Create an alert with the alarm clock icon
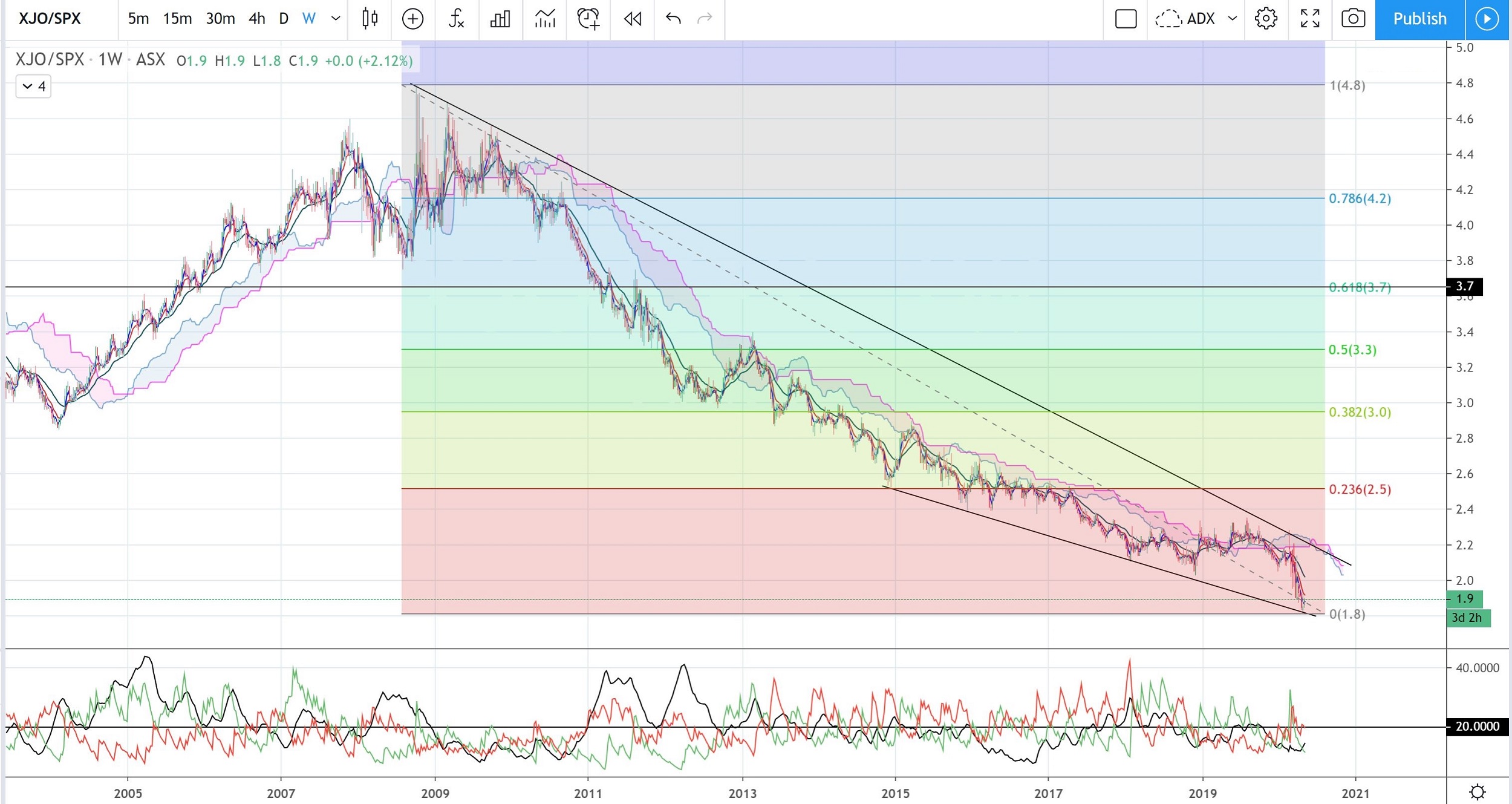This screenshot has width=1512, height=804. click(x=588, y=19)
